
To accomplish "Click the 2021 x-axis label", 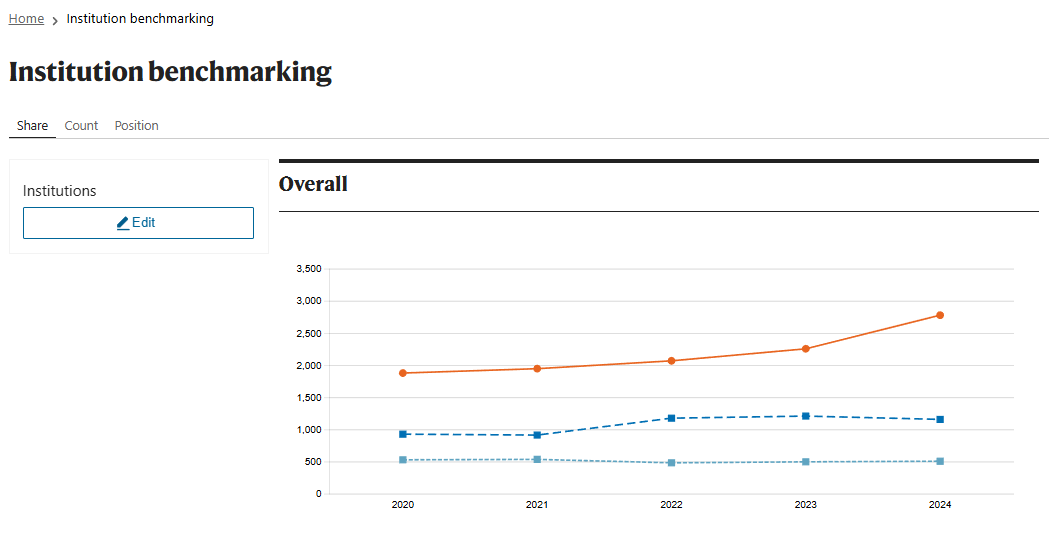I will (x=537, y=504).
